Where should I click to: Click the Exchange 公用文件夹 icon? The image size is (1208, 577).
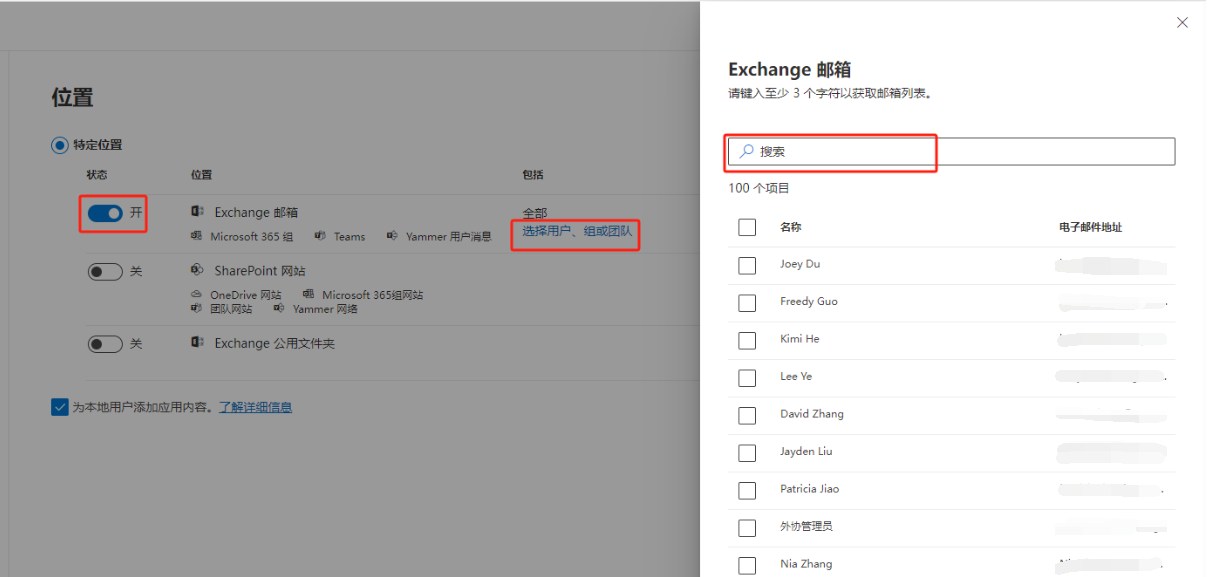(197, 342)
